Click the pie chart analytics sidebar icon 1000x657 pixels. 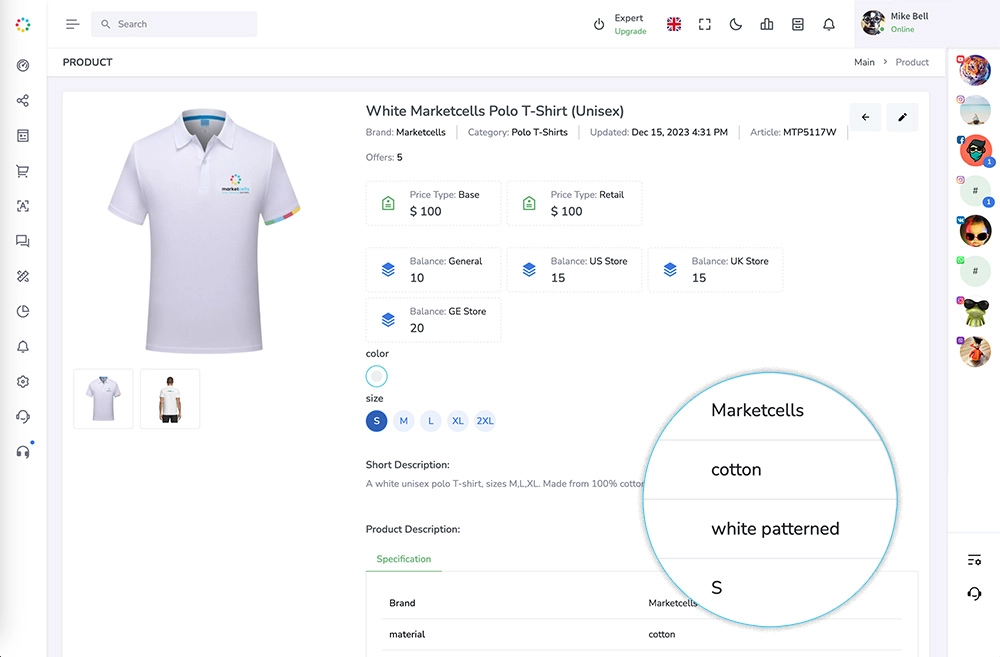23,311
